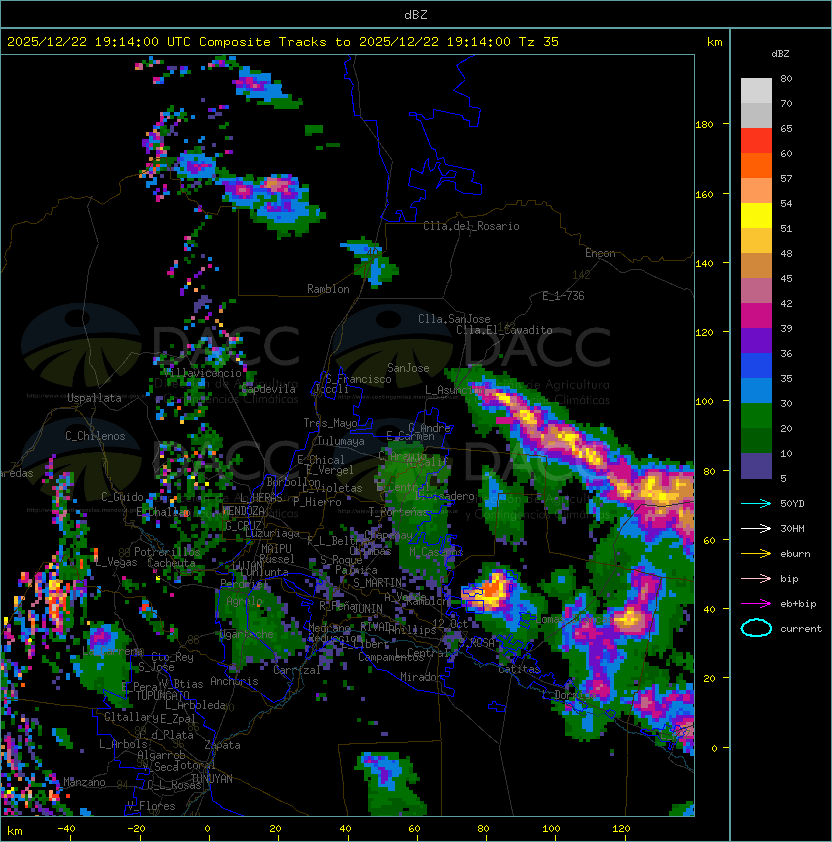Click the white 30HM arrow legend symbol
The image size is (832, 842).
[x=756, y=528]
